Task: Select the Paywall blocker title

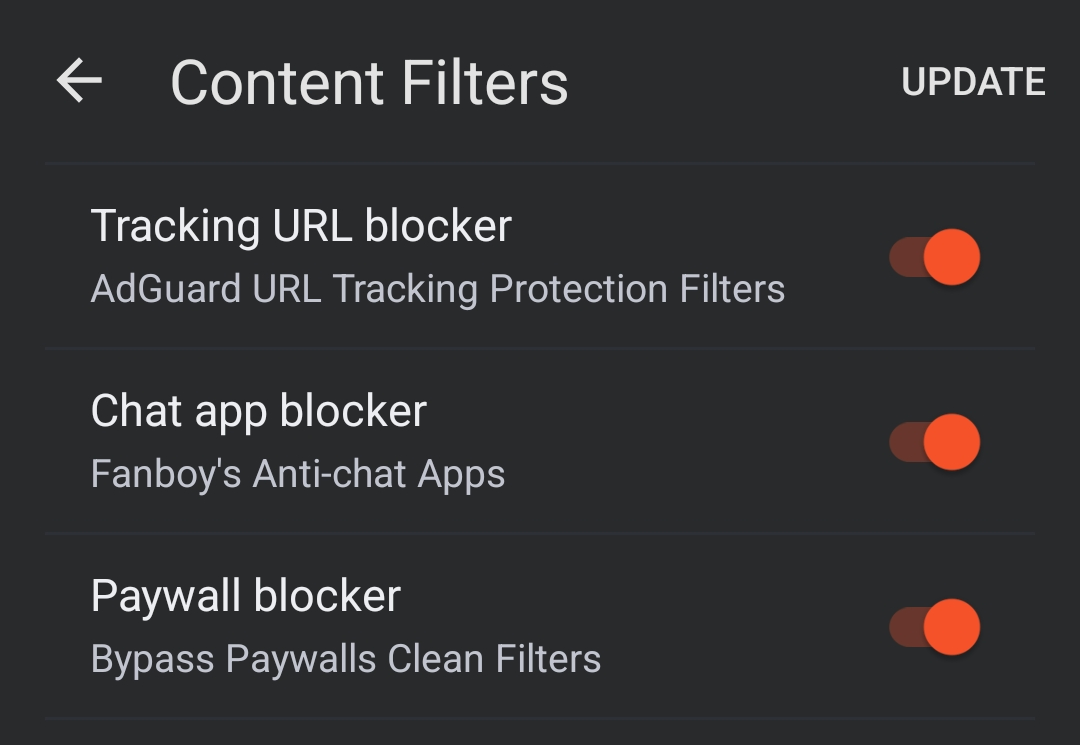Action: click(246, 596)
